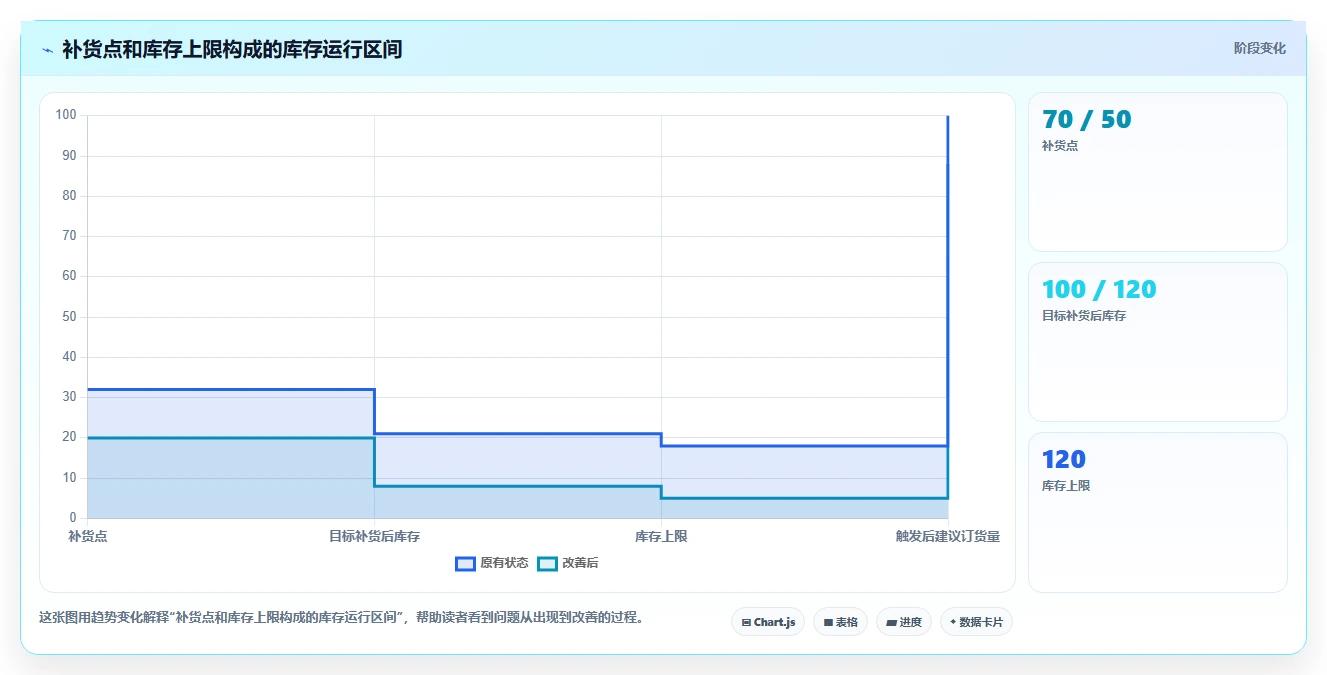Toggle the 改善后 legend entry
1327x675 pixels.
coord(568,563)
